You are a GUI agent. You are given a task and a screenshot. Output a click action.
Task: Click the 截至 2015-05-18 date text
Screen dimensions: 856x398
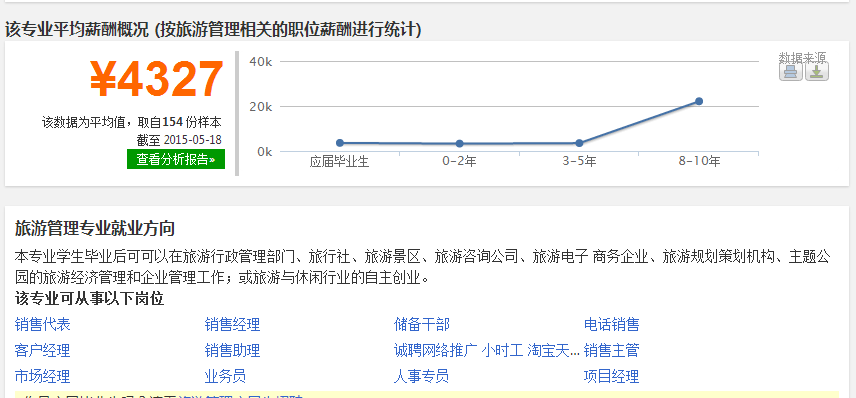click(179, 140)
